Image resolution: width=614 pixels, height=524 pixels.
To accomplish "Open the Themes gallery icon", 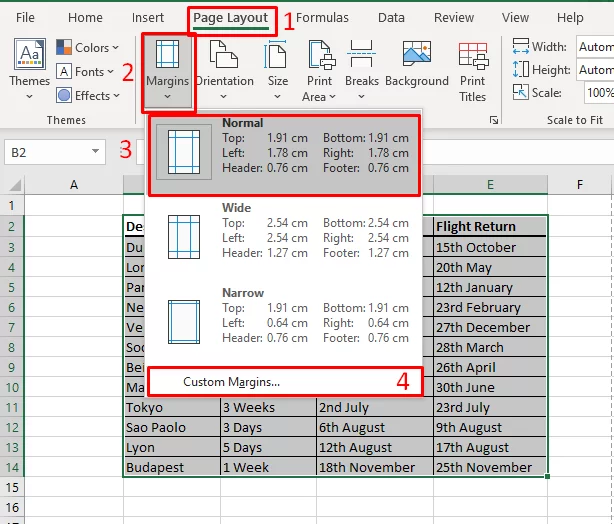I will tap(30, 54).
